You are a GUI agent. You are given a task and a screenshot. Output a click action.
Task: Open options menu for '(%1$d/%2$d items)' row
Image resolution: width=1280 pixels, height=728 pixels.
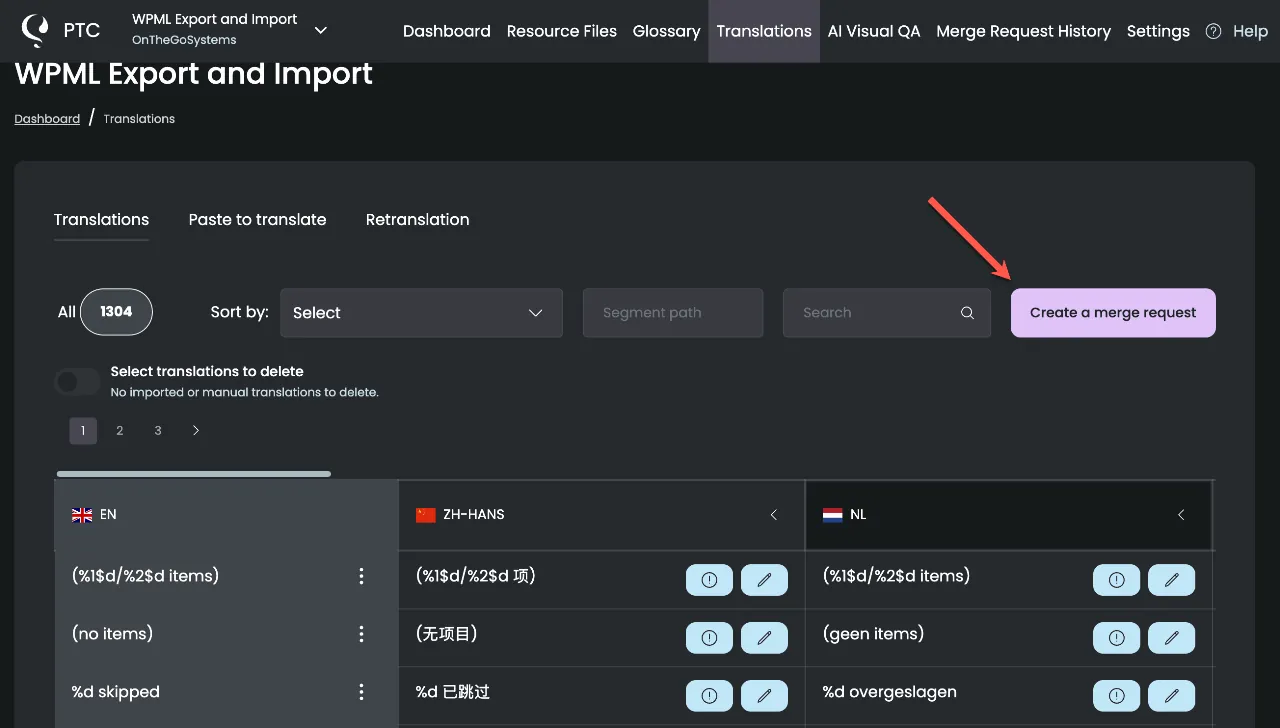pos(361,576)
